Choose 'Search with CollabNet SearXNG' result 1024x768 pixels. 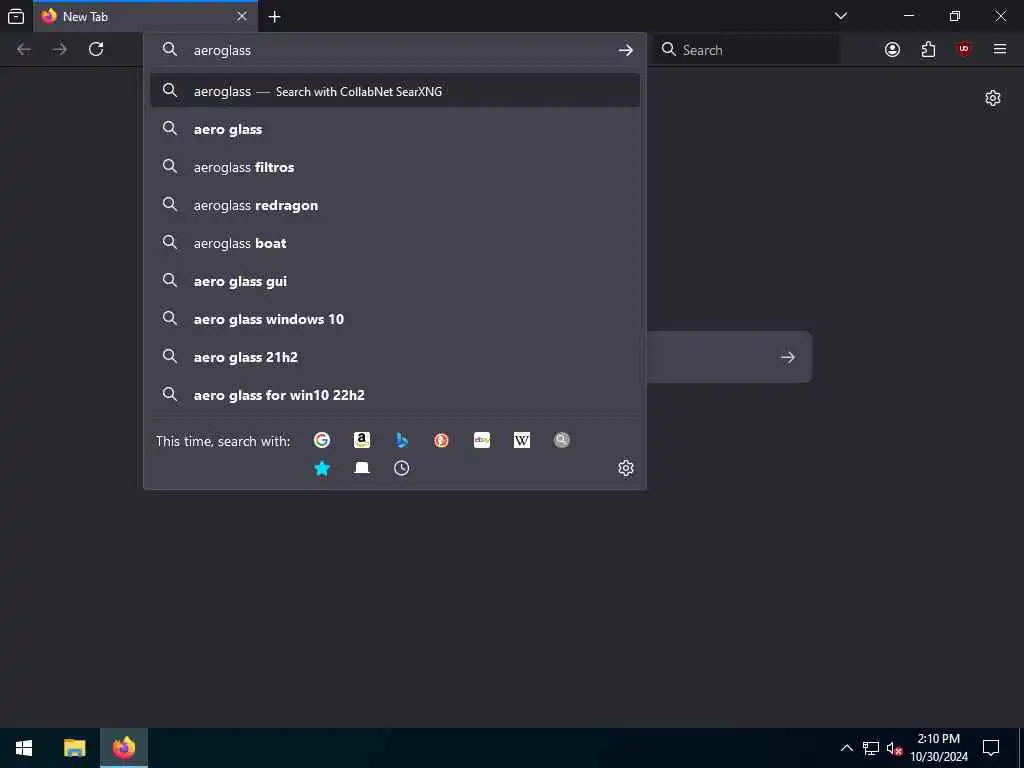coord(394,91)
